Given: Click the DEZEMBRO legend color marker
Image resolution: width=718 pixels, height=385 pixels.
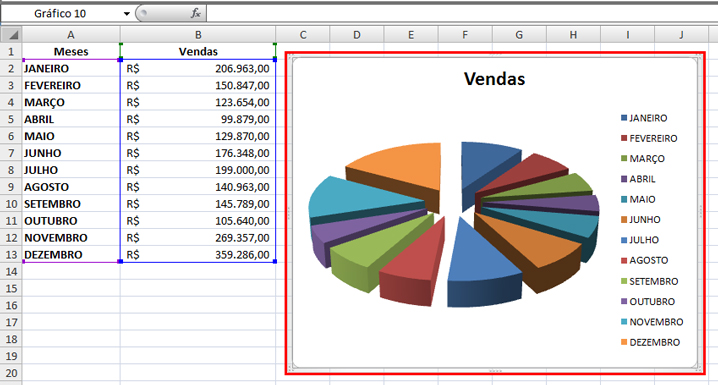Looking at the screenshot, I should pyautogui.click(x=624, y=342).
